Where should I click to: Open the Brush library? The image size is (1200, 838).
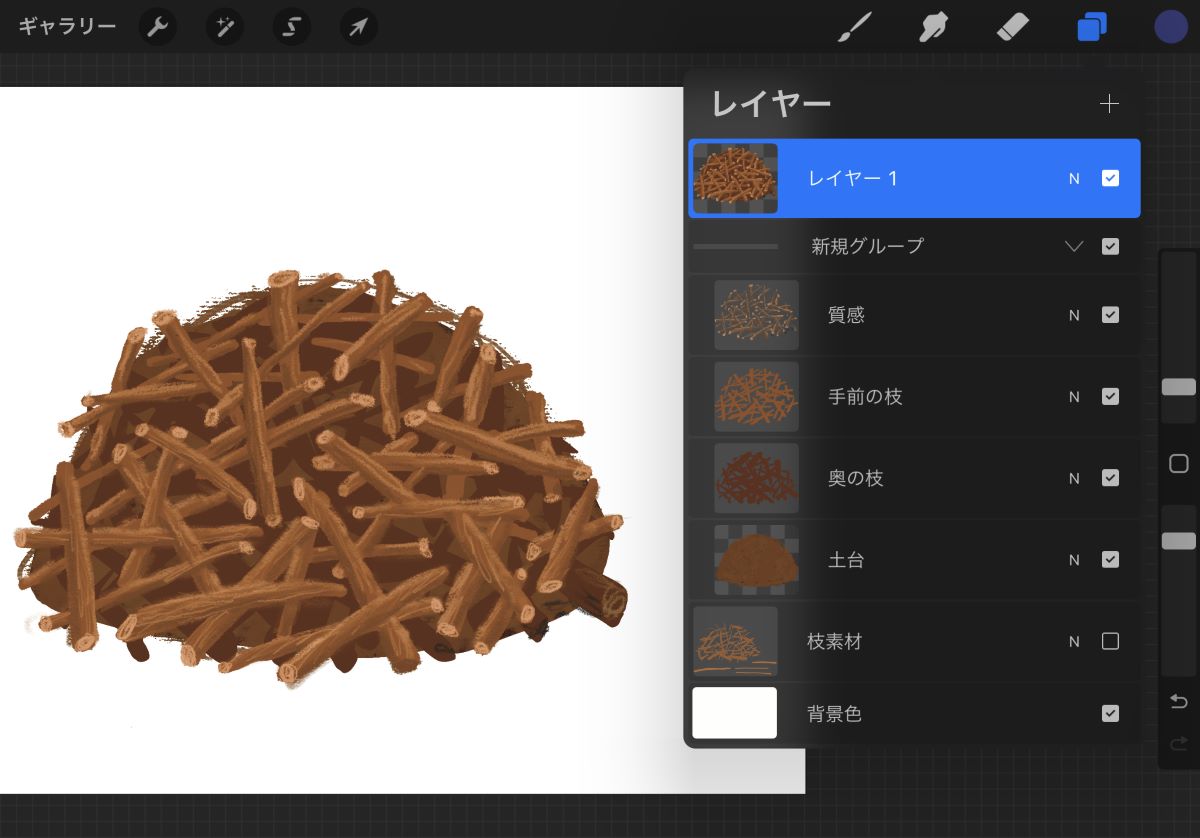pos(854,26)
